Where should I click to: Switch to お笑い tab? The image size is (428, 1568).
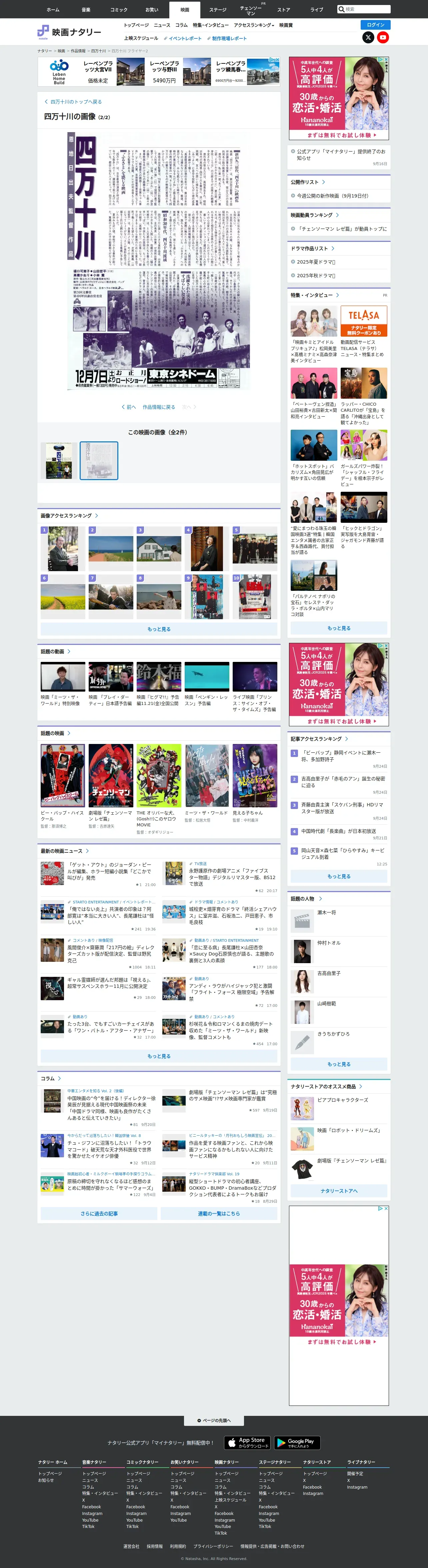click(152, 9)
